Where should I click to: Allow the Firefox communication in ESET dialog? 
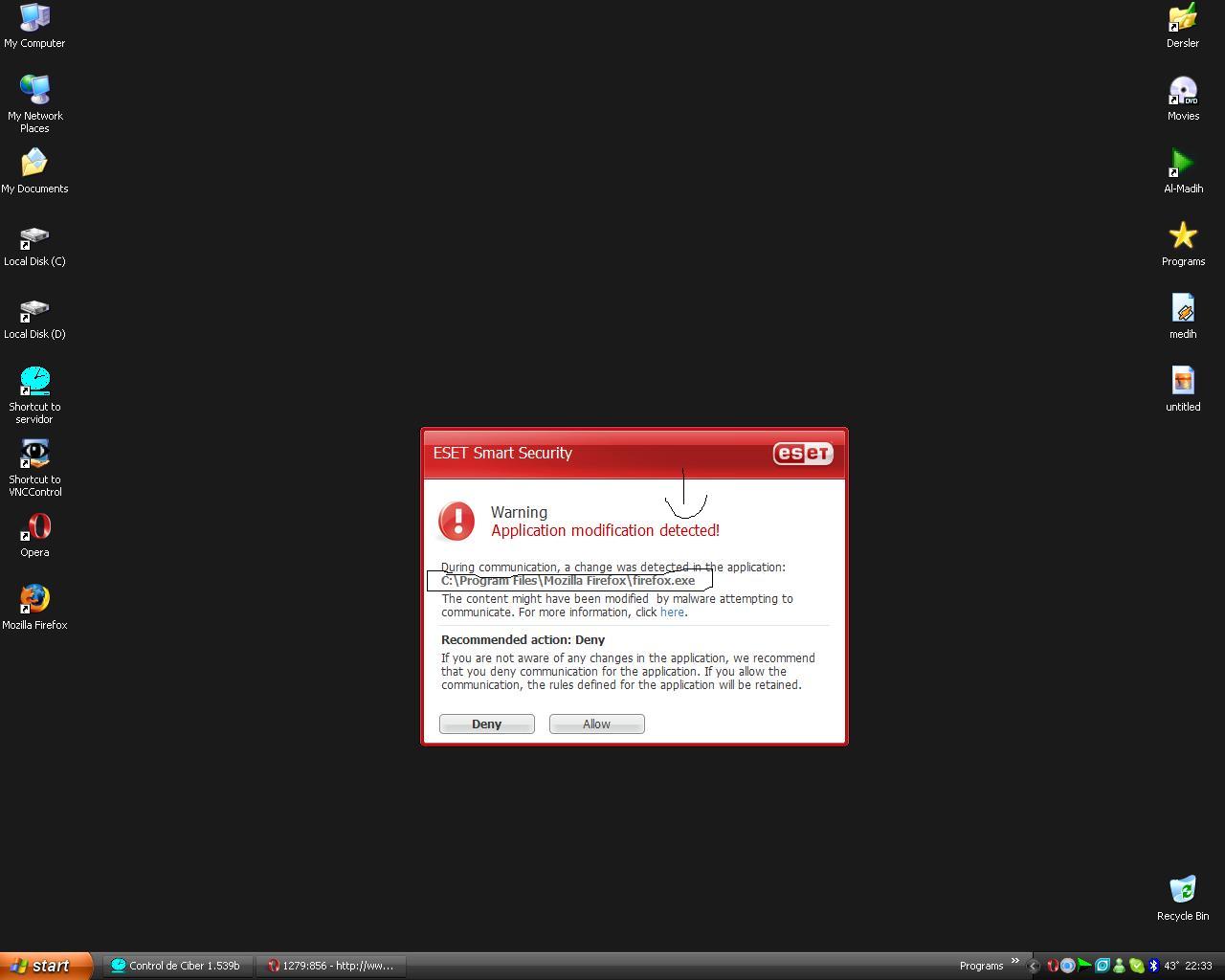click(x=596, y=724)
